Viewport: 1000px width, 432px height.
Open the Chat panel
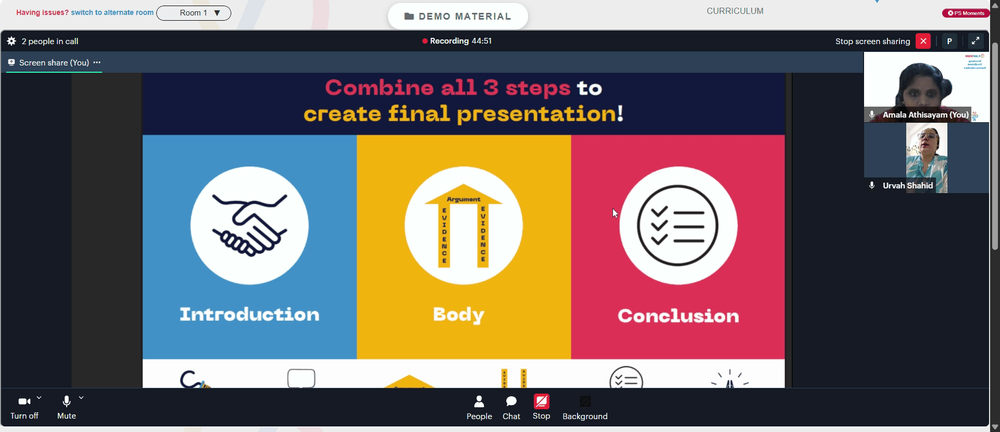coord(511,408)
